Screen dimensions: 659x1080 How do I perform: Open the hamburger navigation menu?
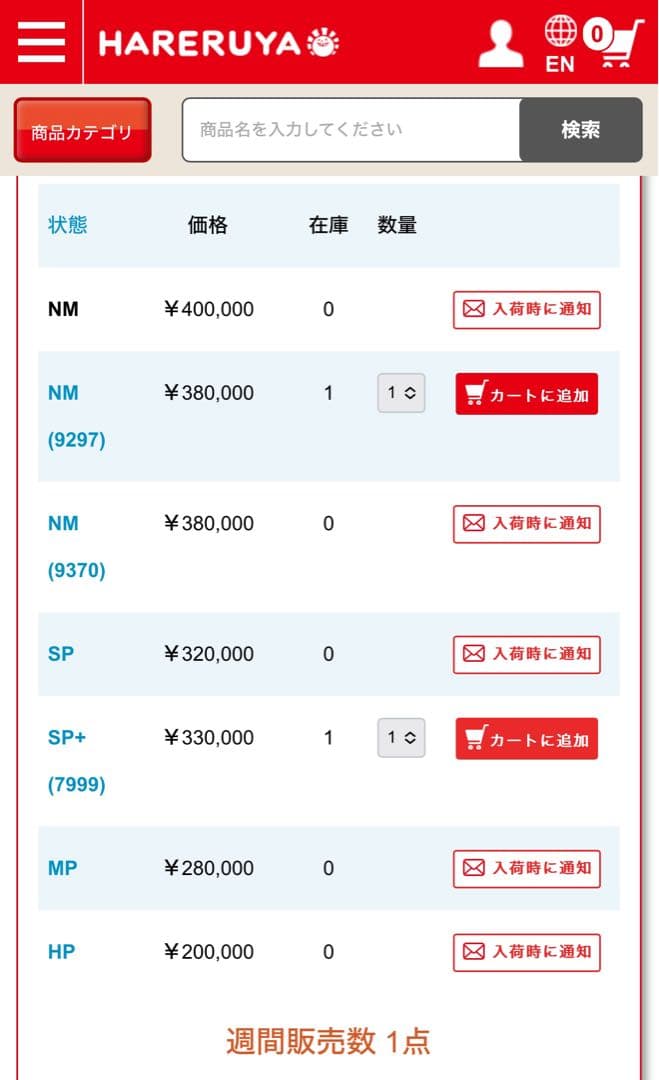(x=41, y=42)
